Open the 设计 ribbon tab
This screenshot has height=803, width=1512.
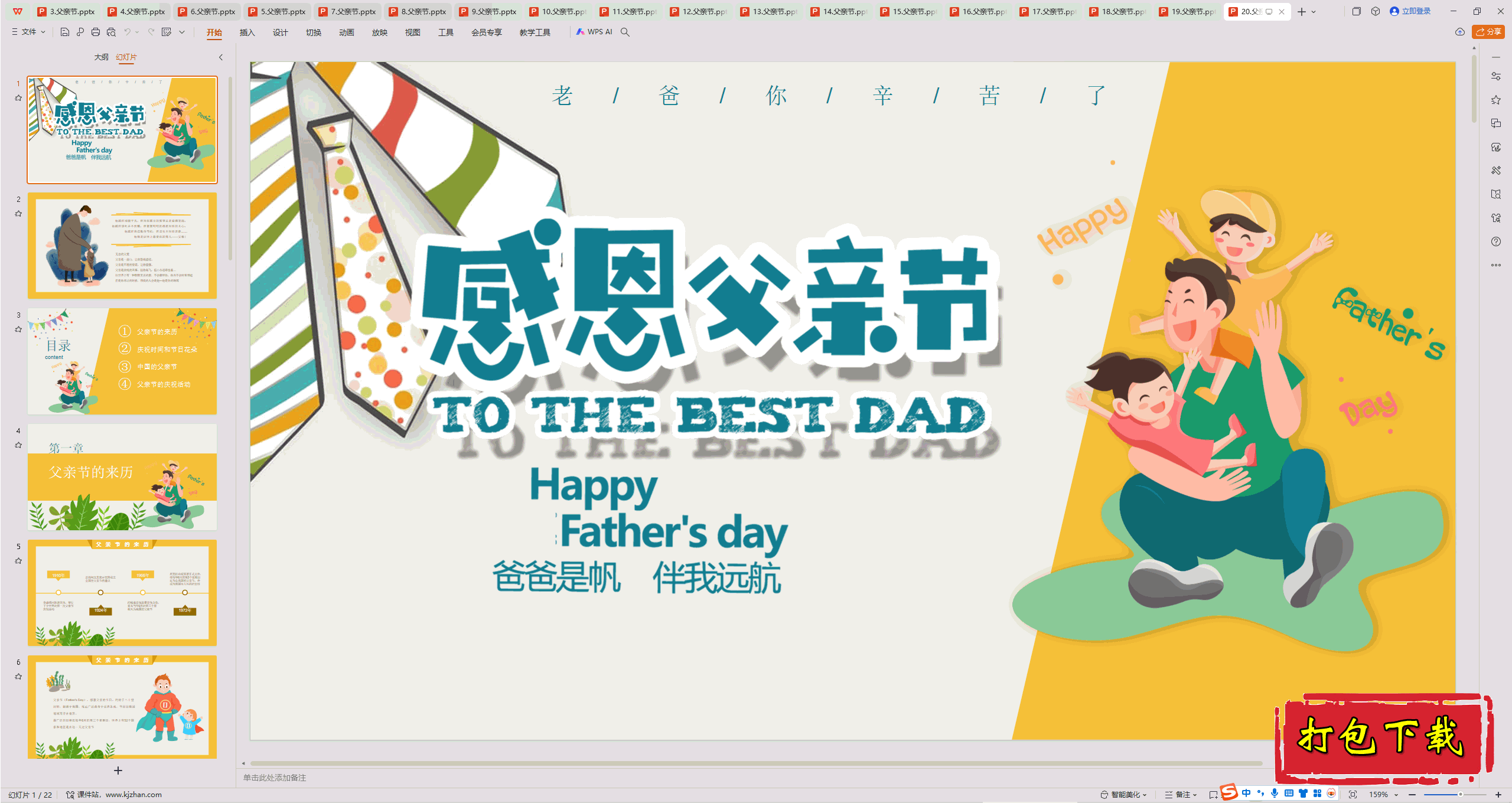click(x=280, y=32)
